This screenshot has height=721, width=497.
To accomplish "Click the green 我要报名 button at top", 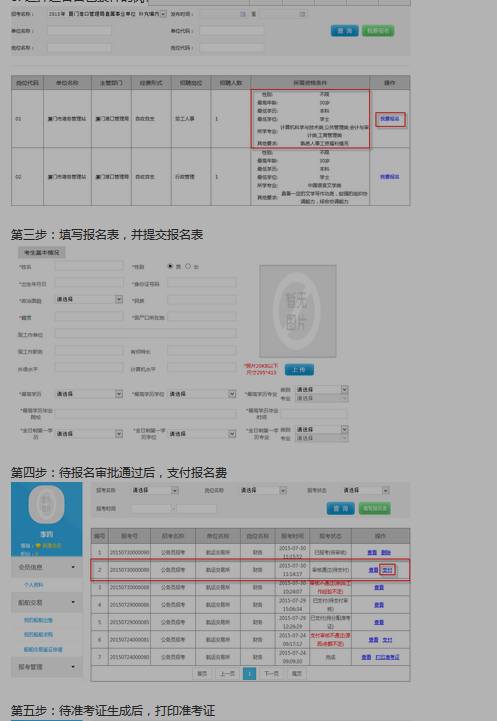I will (378, 31).
